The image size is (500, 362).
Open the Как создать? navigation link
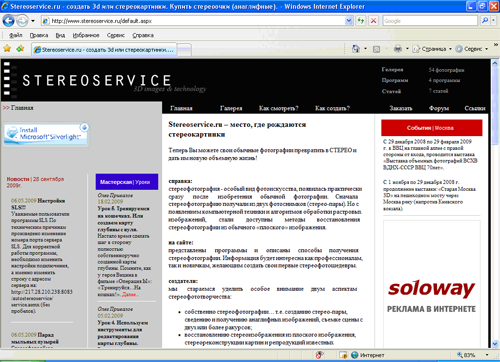pos(332,108)
